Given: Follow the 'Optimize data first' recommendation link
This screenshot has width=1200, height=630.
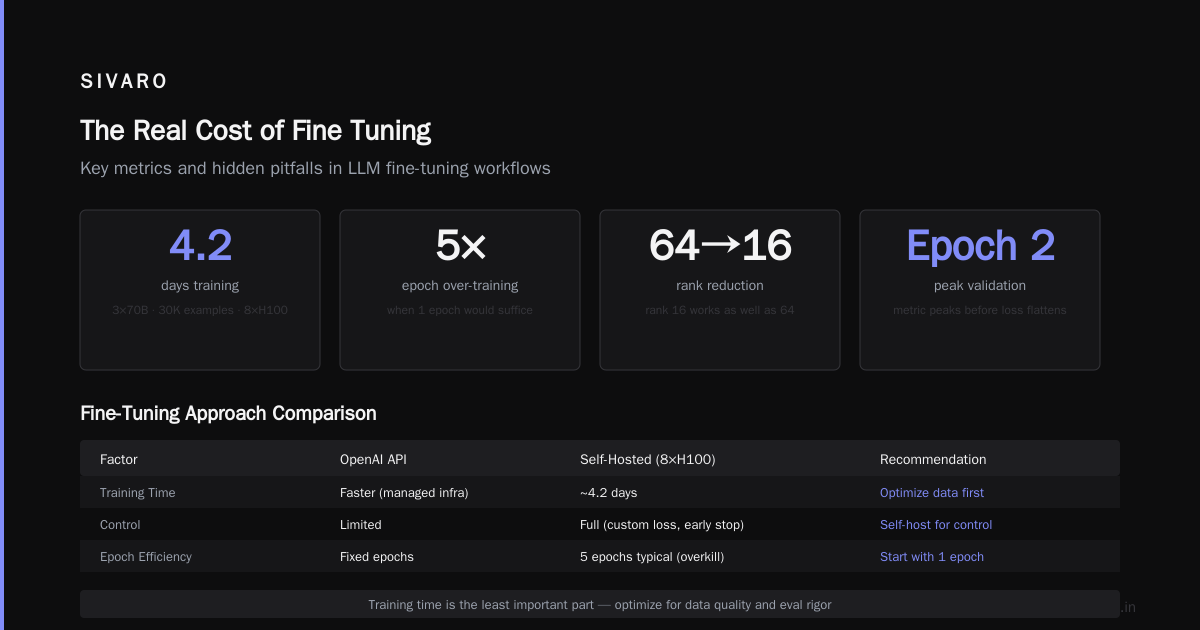Looking at the screenshot, I should [x=932, y=492].
